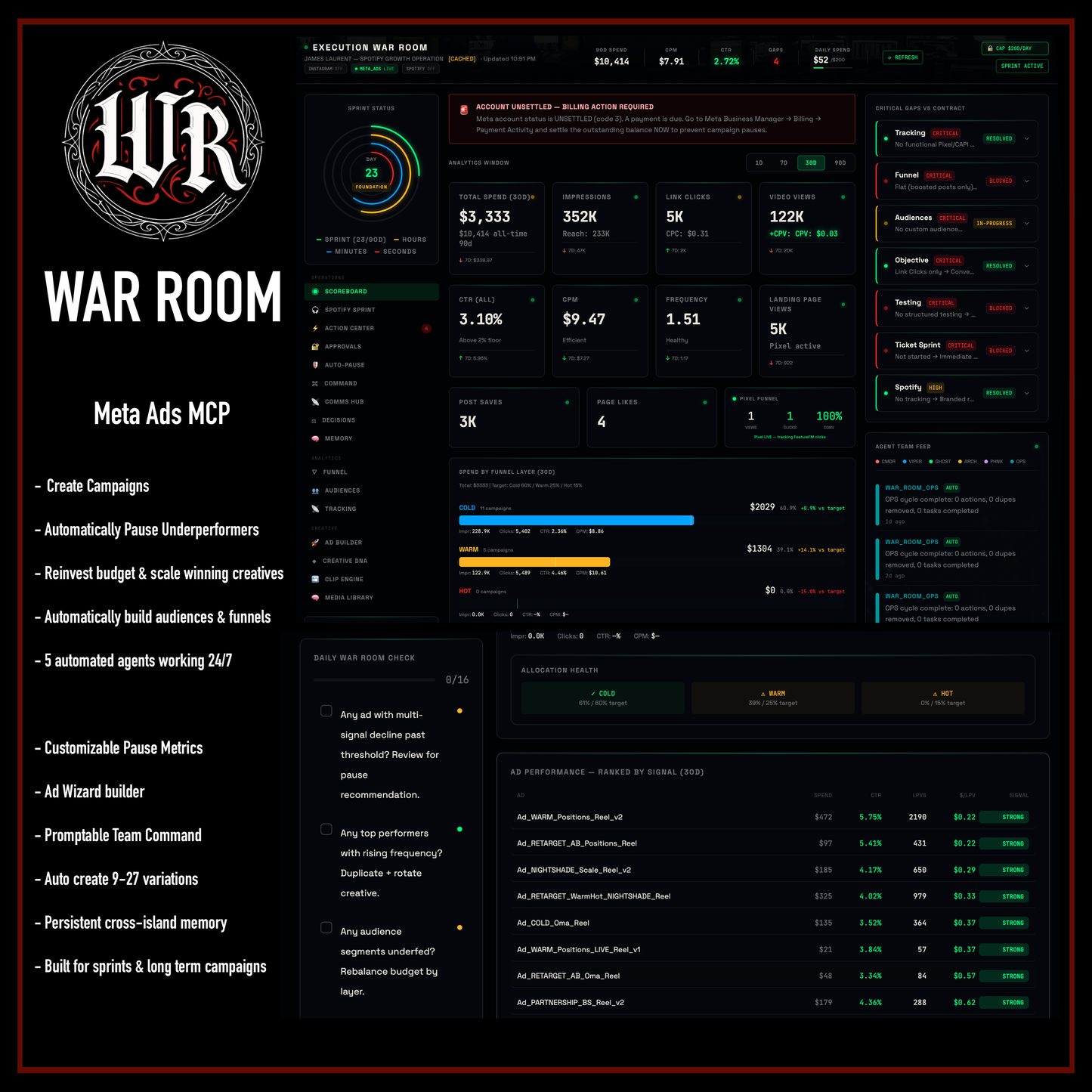Viewport: 1092px width, 1092px height.
Task: Click the Total Spend $3,333 card
Action: 497,228
